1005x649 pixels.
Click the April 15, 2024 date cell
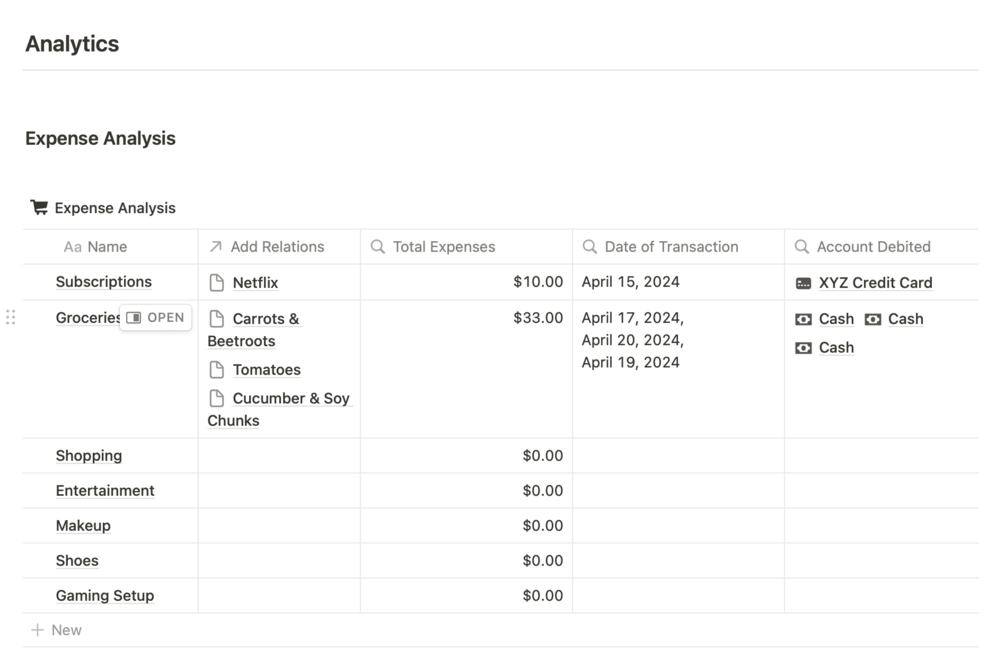(630, 283)
